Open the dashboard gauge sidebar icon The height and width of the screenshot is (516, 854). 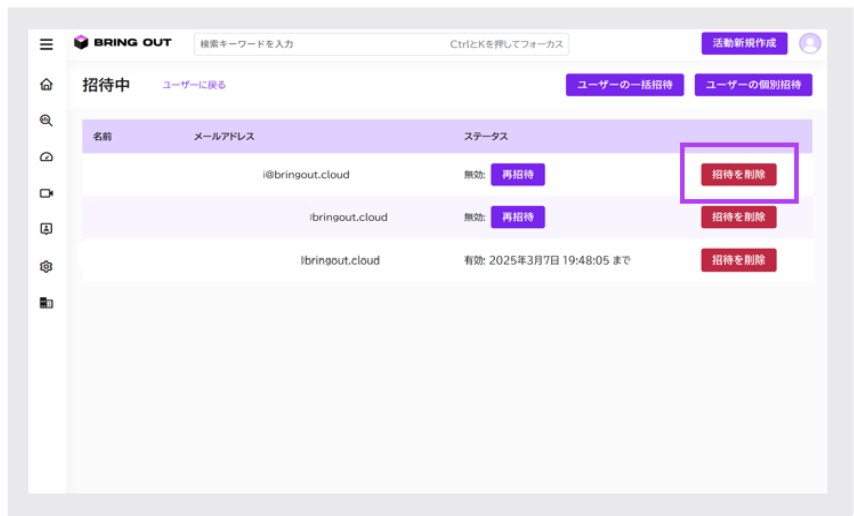tap(46, 157)
